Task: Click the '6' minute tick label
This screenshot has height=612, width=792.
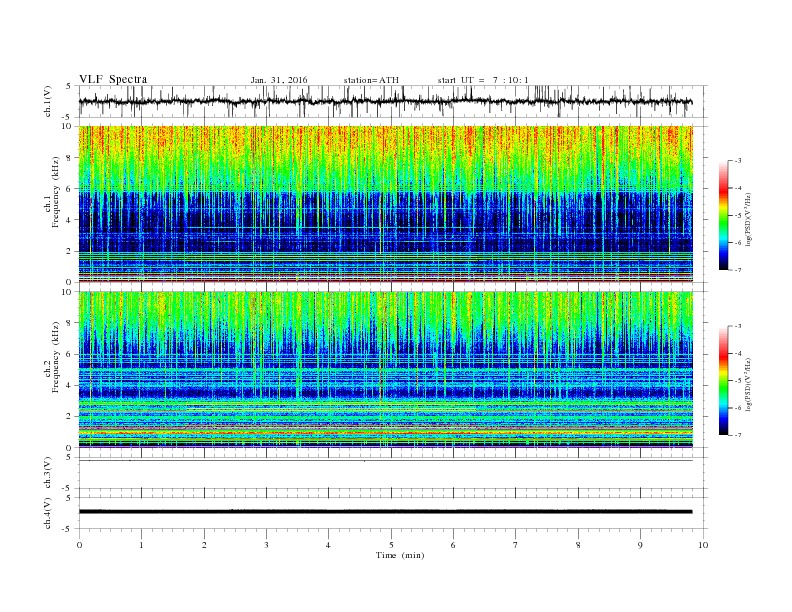Action: click(453, 545)
